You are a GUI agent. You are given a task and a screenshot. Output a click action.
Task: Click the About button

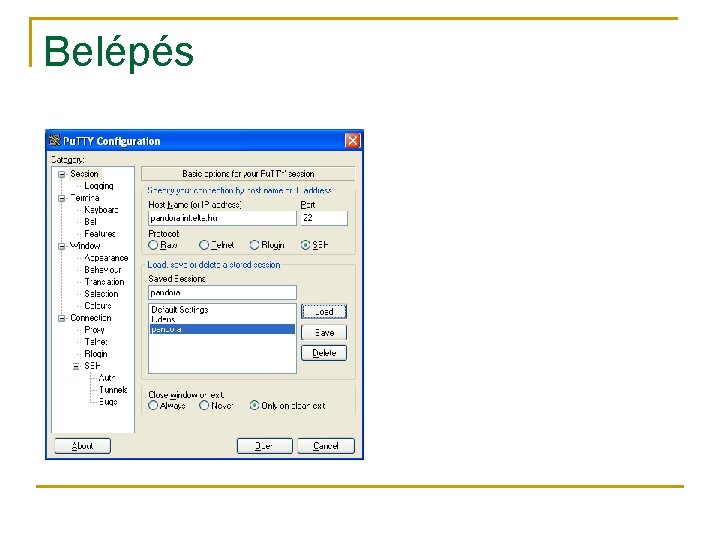pos(83,446)
